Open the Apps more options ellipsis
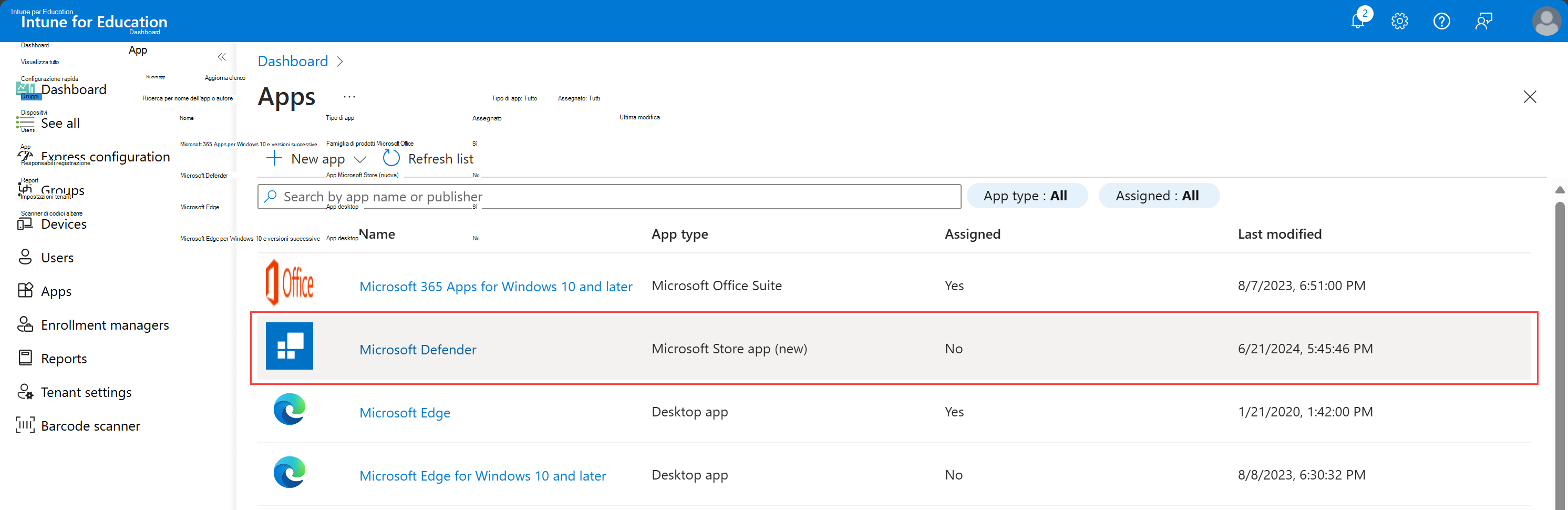Viewport: 1568px width, 510px height. (x=349, y=97)
